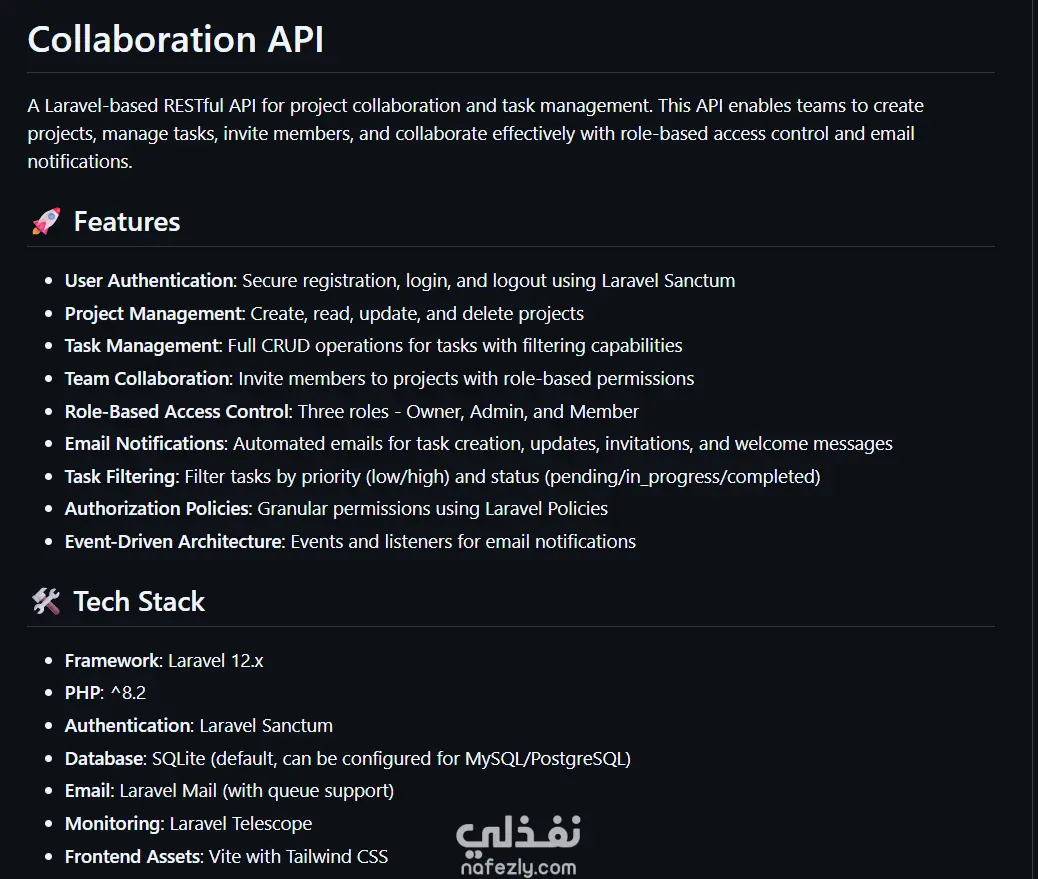
Task: Click the Team Collaboration feature label
Action: pyautogui.click(x=147, y=379)
